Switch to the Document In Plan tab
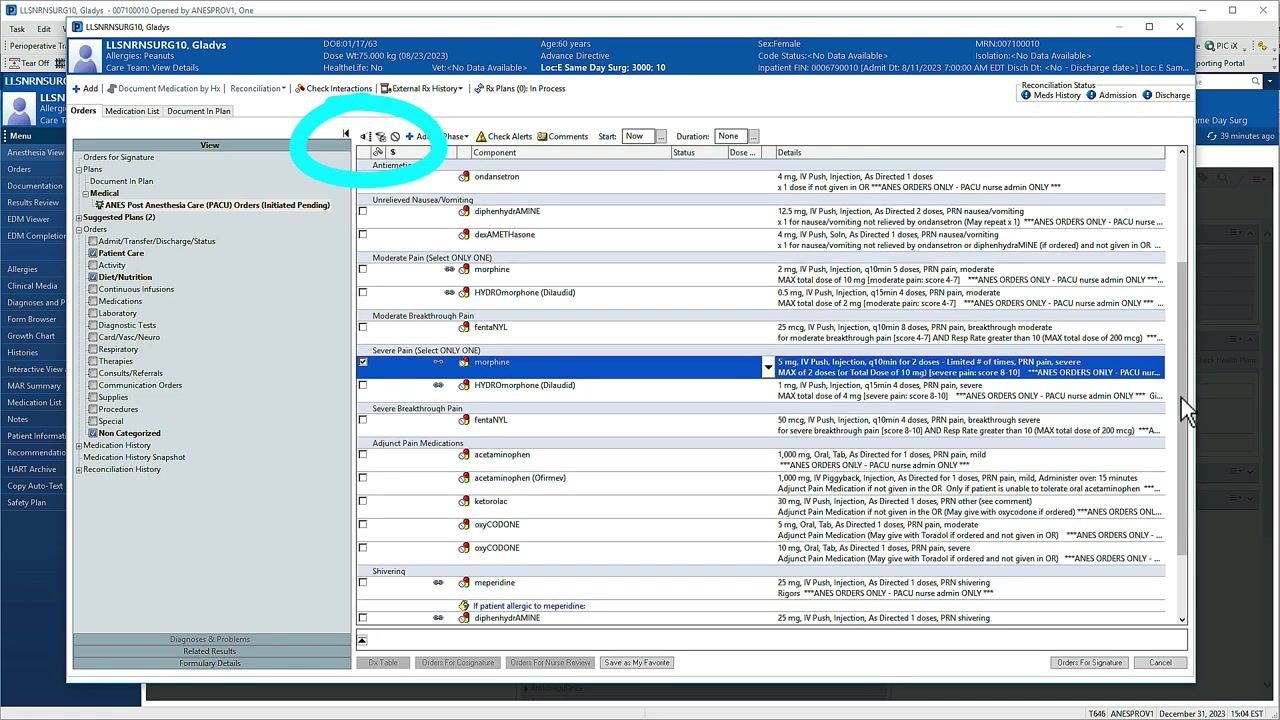 [x=198, y=111]
